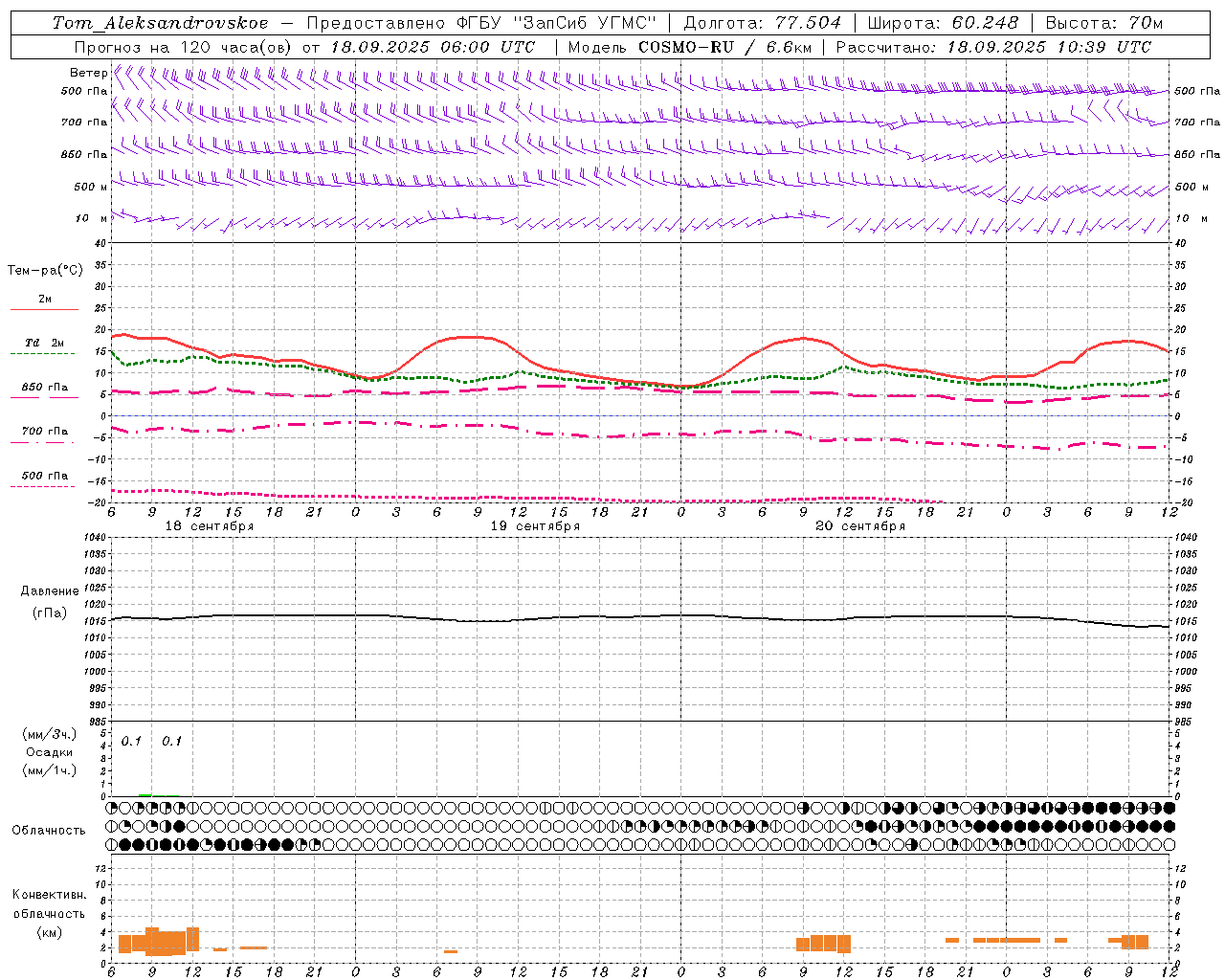The width and height of the screenshot is (1225, 980).
Task: Select the provider text ФГБУ "ЗапСиб УГМС"
Action: coord(556,23)
